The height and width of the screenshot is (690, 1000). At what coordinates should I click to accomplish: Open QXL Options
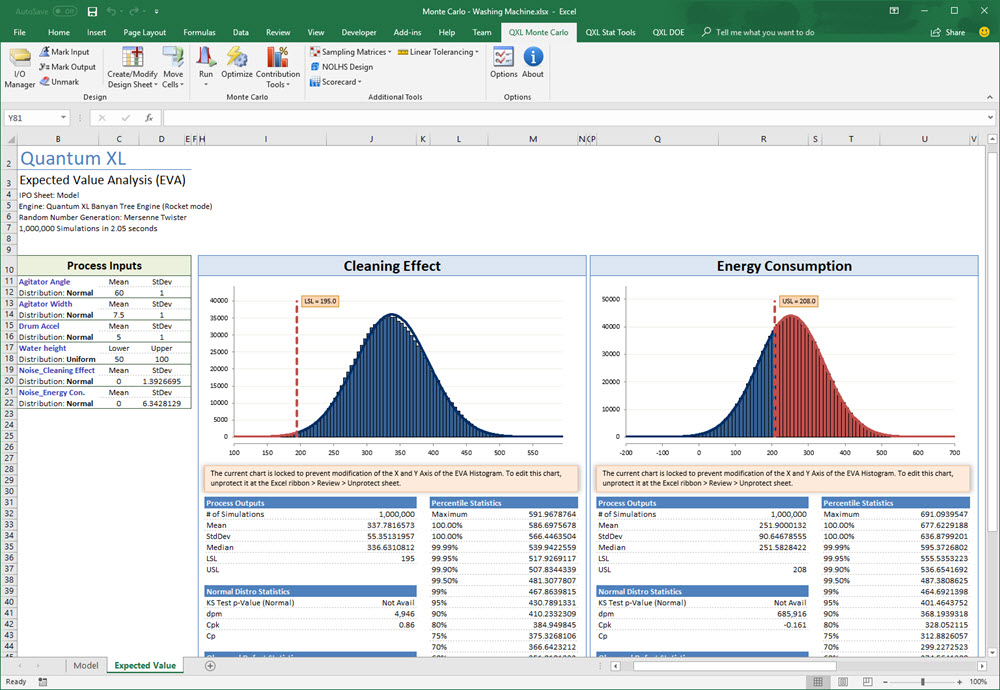click(x=503, y=63)
